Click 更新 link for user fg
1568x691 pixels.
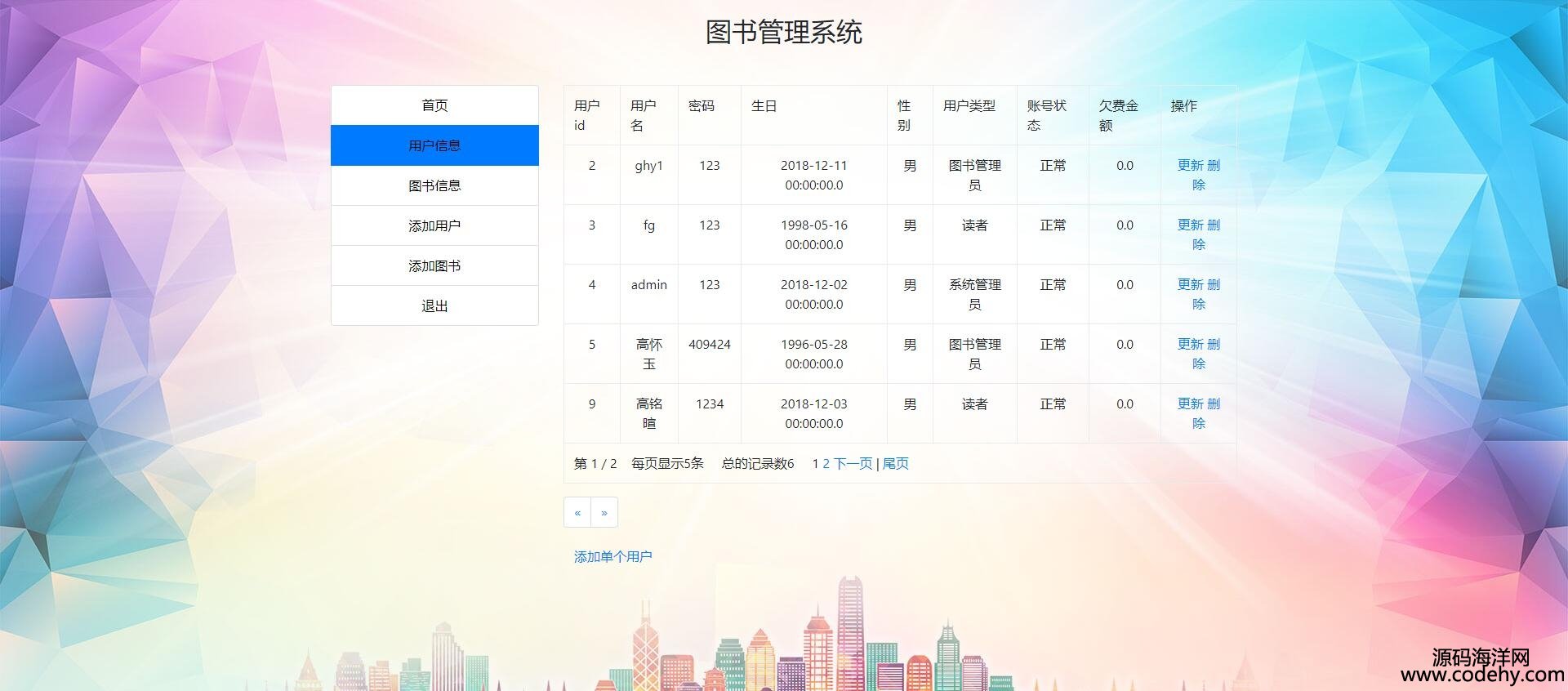pyautogui.click(x=1190, y=225)
